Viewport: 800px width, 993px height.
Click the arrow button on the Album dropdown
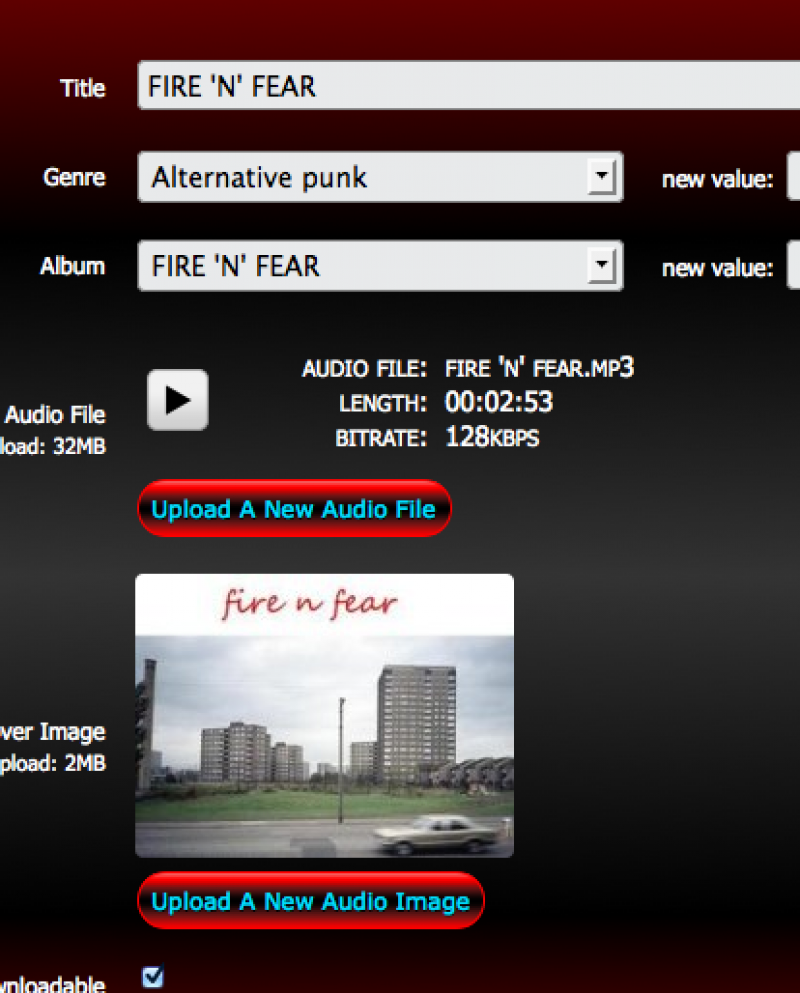click(x=601, y=265)
